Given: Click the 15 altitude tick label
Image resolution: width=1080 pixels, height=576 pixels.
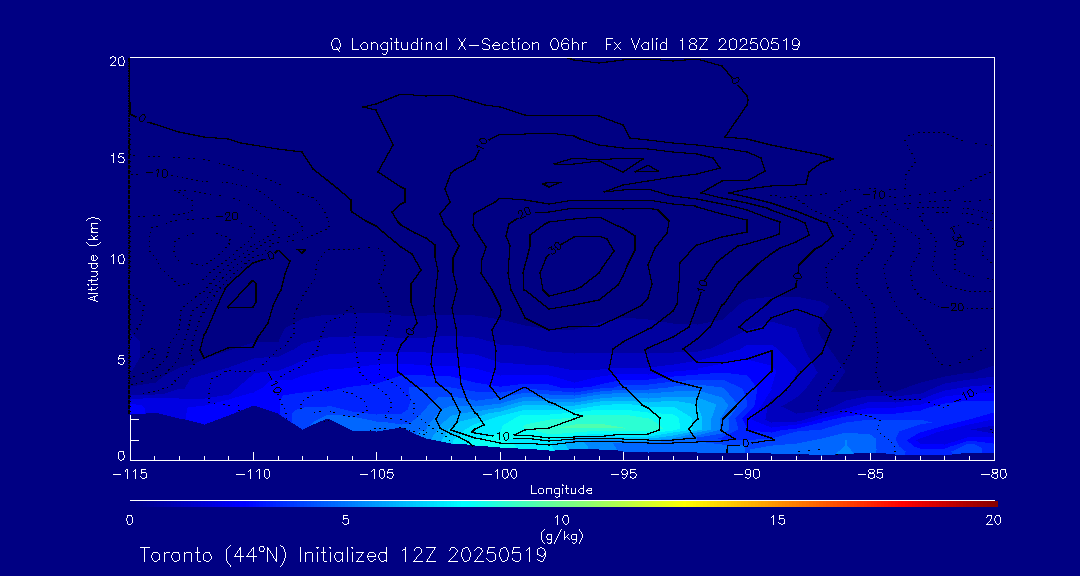Looking at the screenshot, I should (x=116, y=158).
